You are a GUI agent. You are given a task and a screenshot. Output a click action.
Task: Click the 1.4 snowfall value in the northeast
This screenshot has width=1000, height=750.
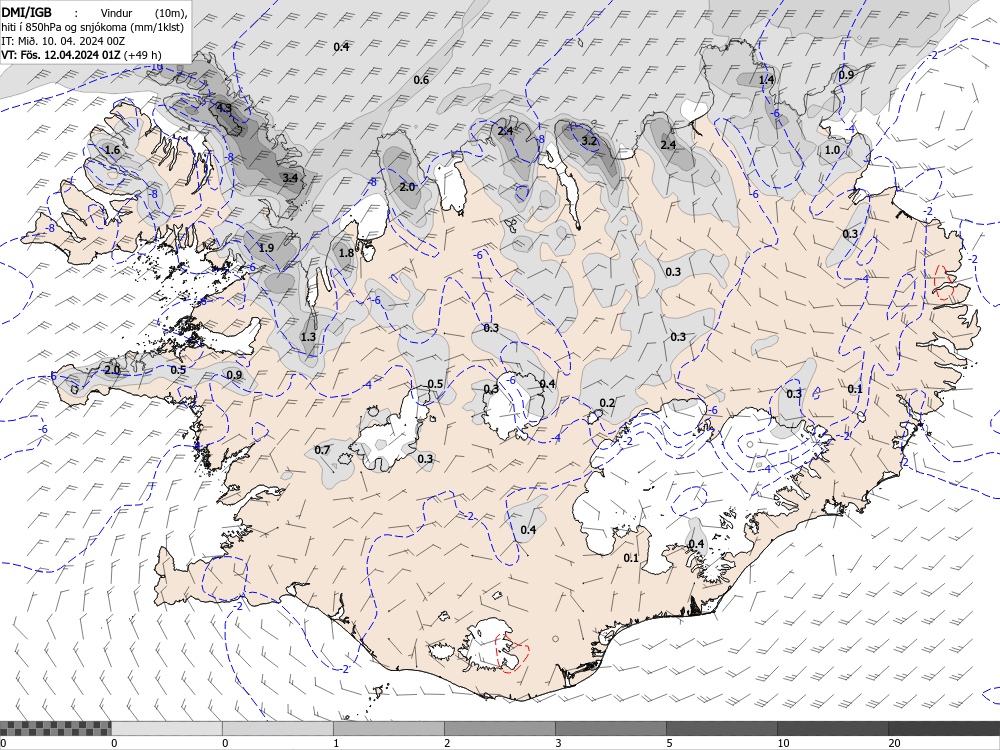tap(766, 80)
